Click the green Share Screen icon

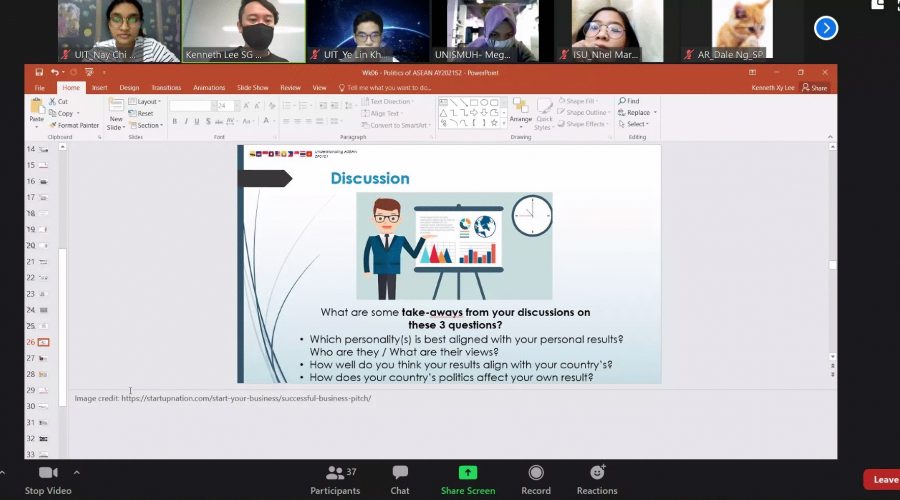467,473
